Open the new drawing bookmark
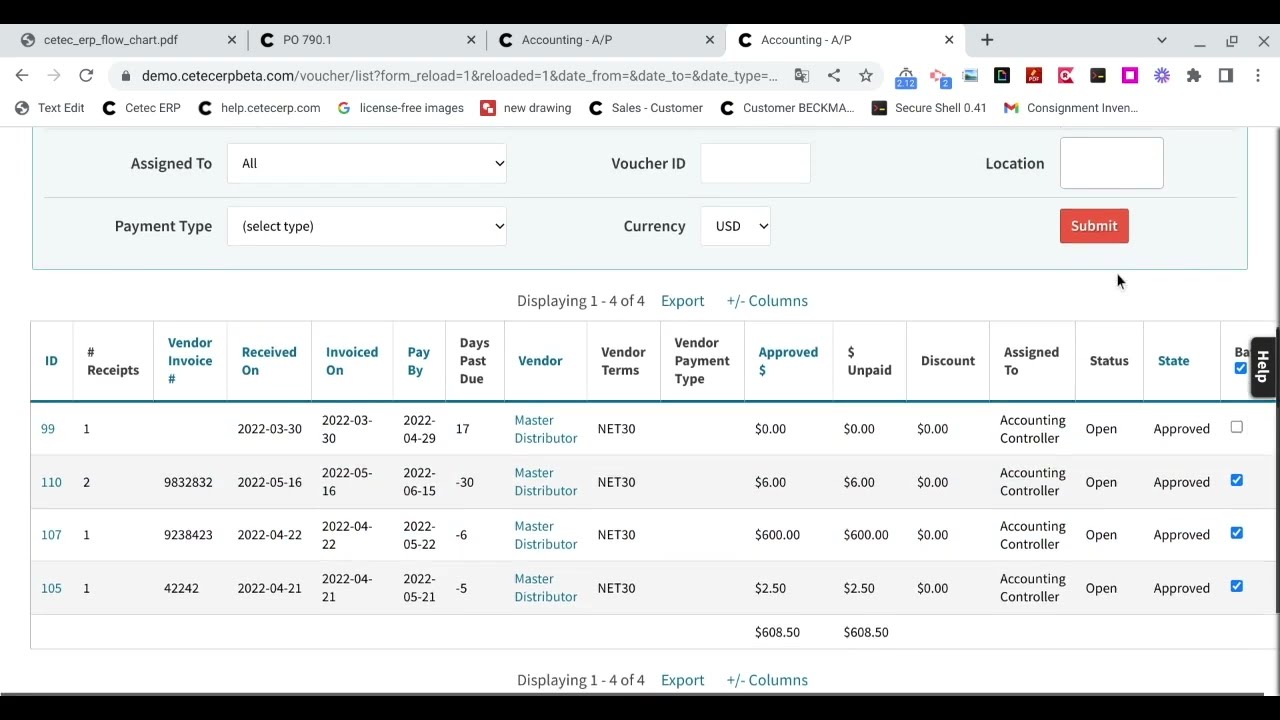The image size is (1280, 720). click(526, 108)
